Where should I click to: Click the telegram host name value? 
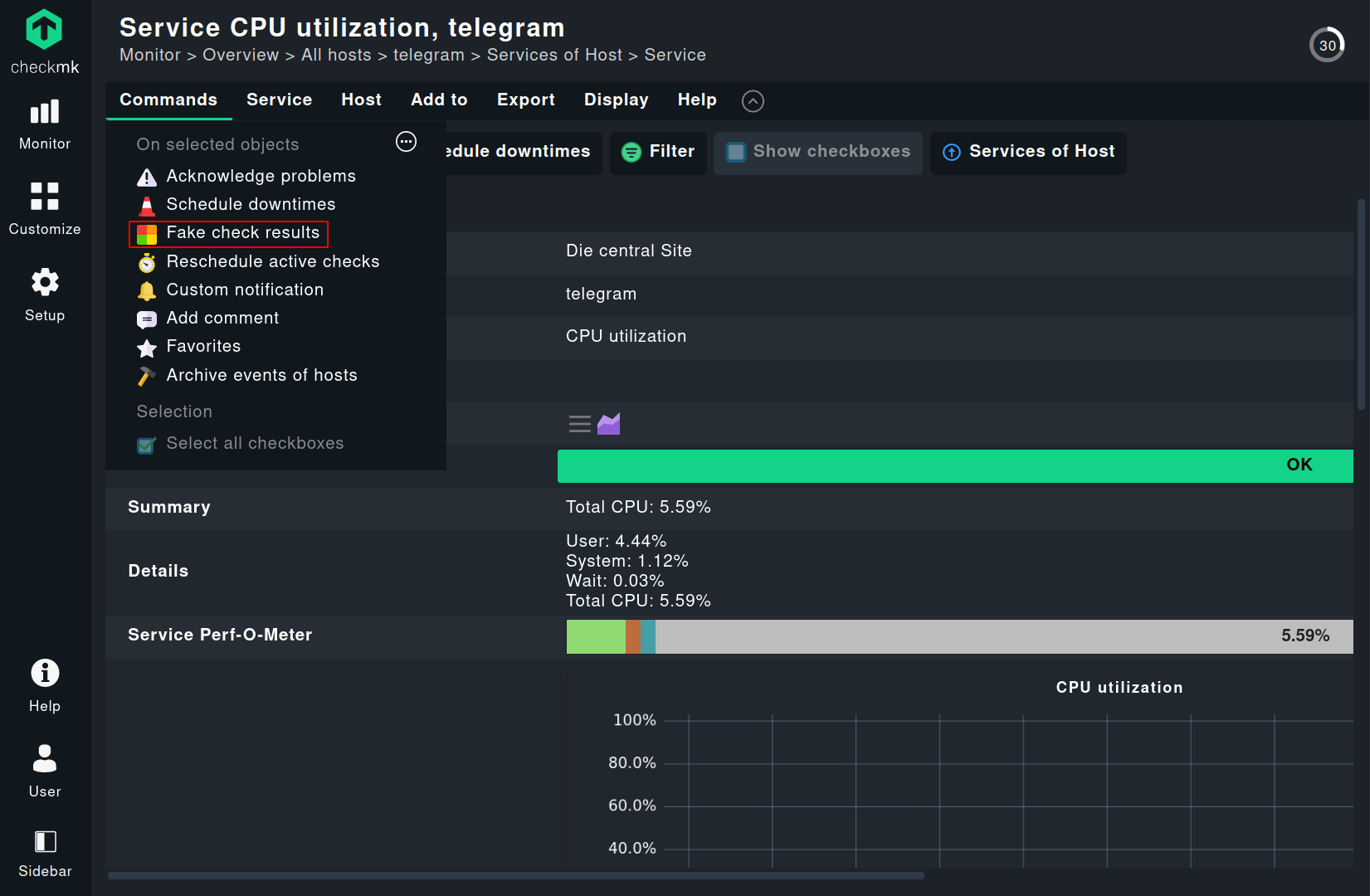602,295
